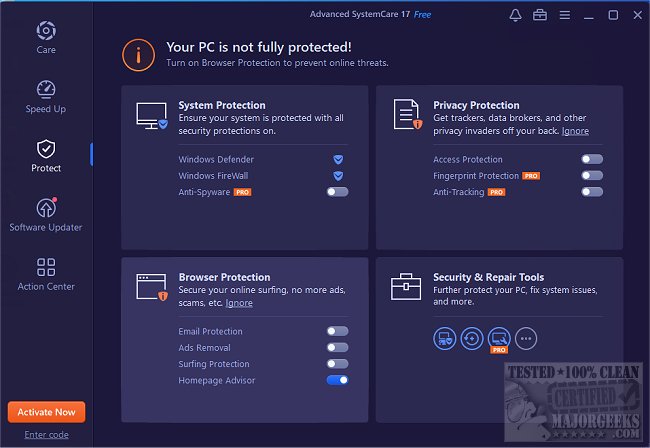
Task: Click the Windows FireWall label
Action: [213, 176]
